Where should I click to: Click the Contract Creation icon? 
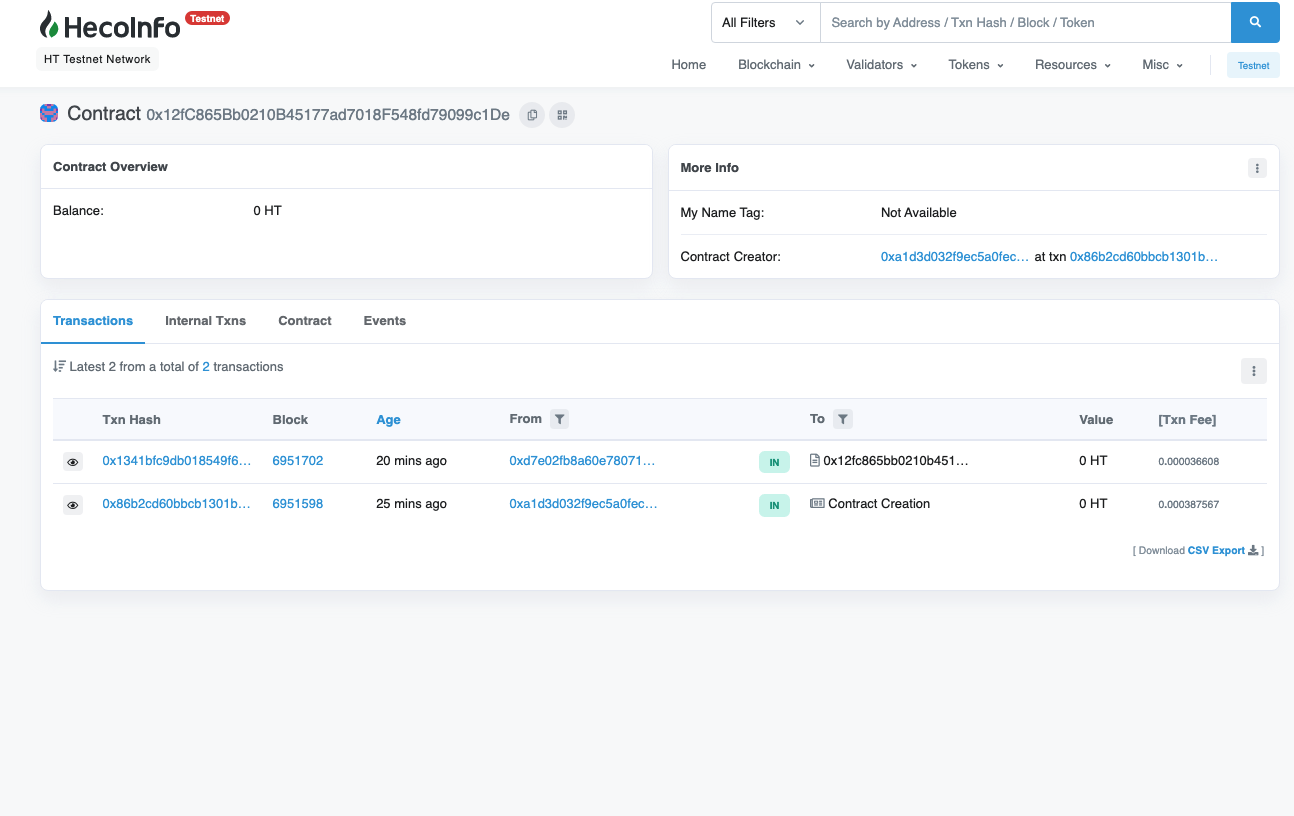tap(817, 504)
